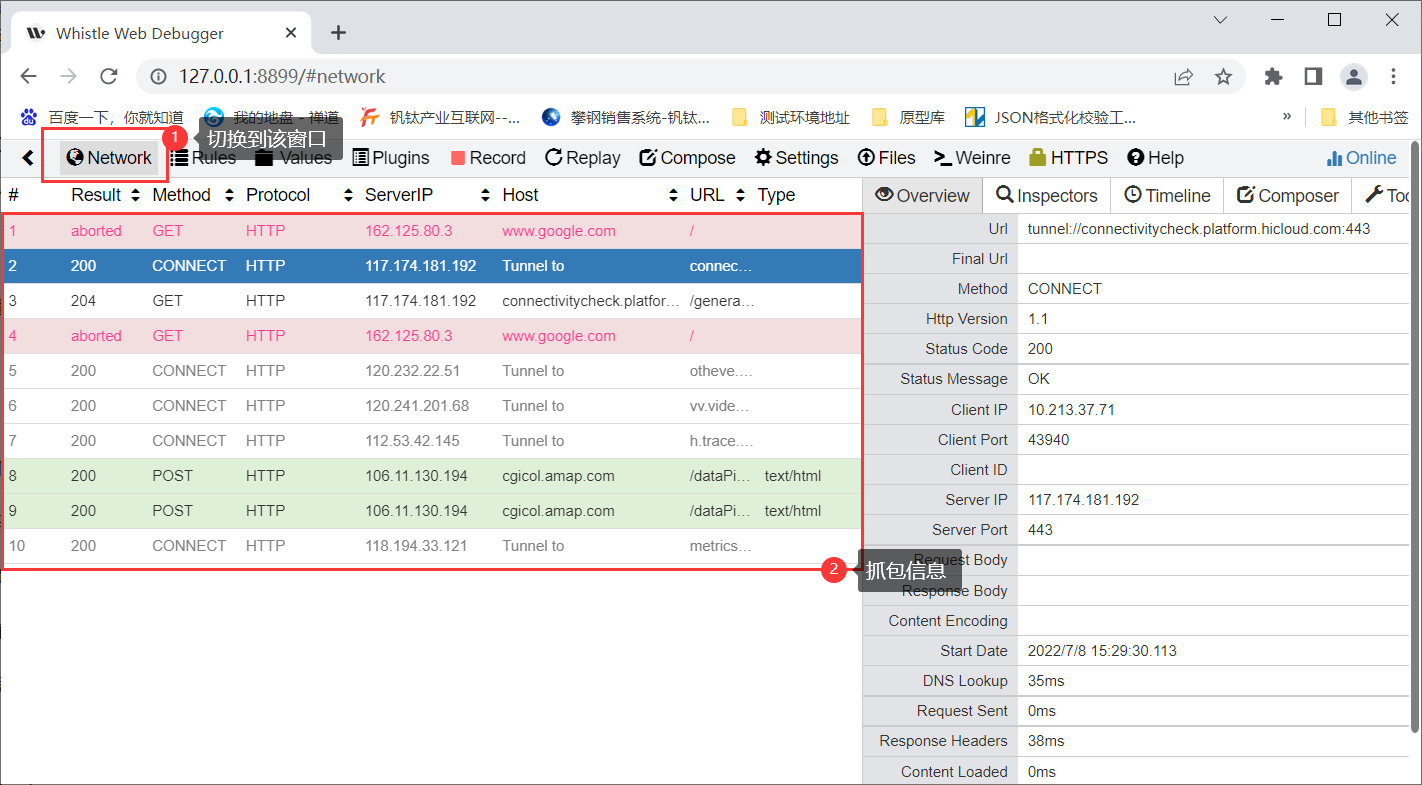Select POST row 8 to cgicol.amap.com
Image resolution: width=1422 pixels, height=785 pixels.
(x=432, y=476)
